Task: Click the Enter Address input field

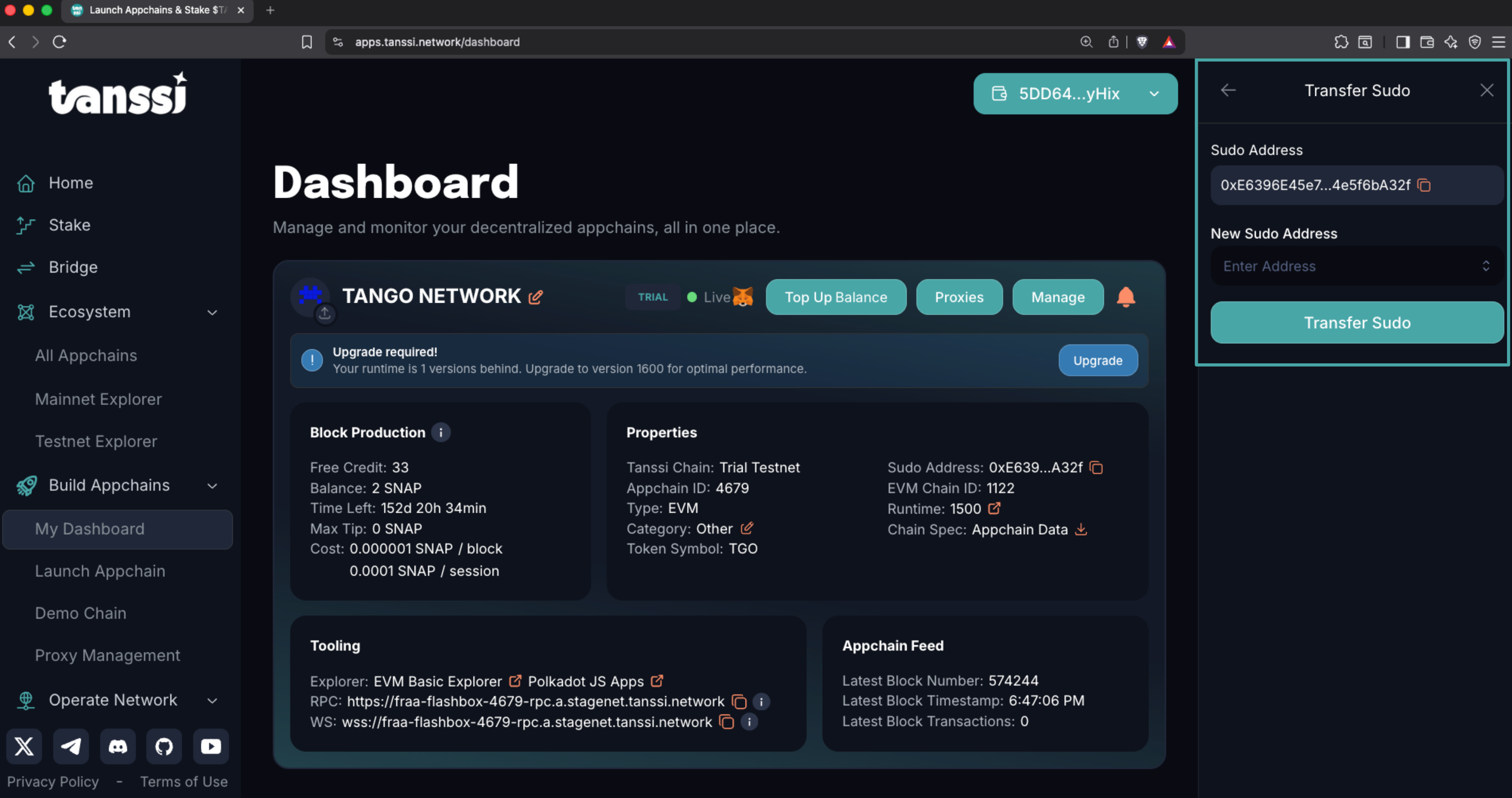Action: click(1344, 267)
